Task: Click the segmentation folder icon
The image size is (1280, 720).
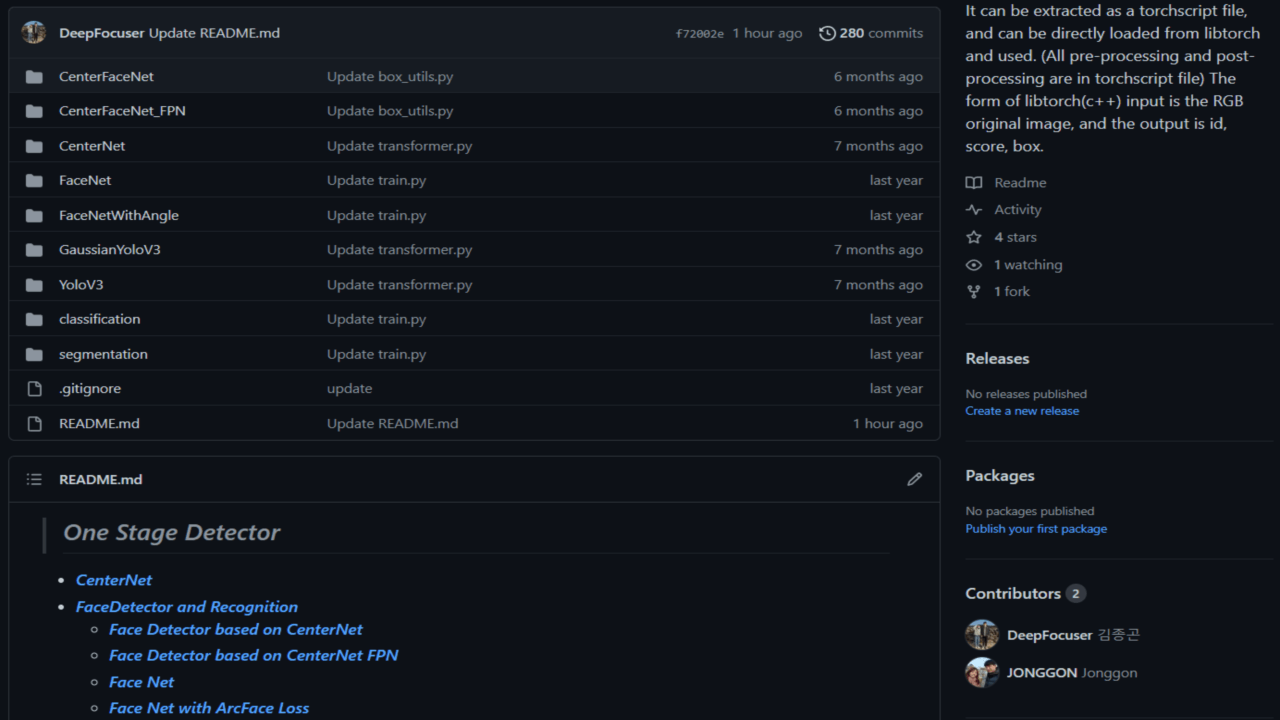Action: point(34,354)
